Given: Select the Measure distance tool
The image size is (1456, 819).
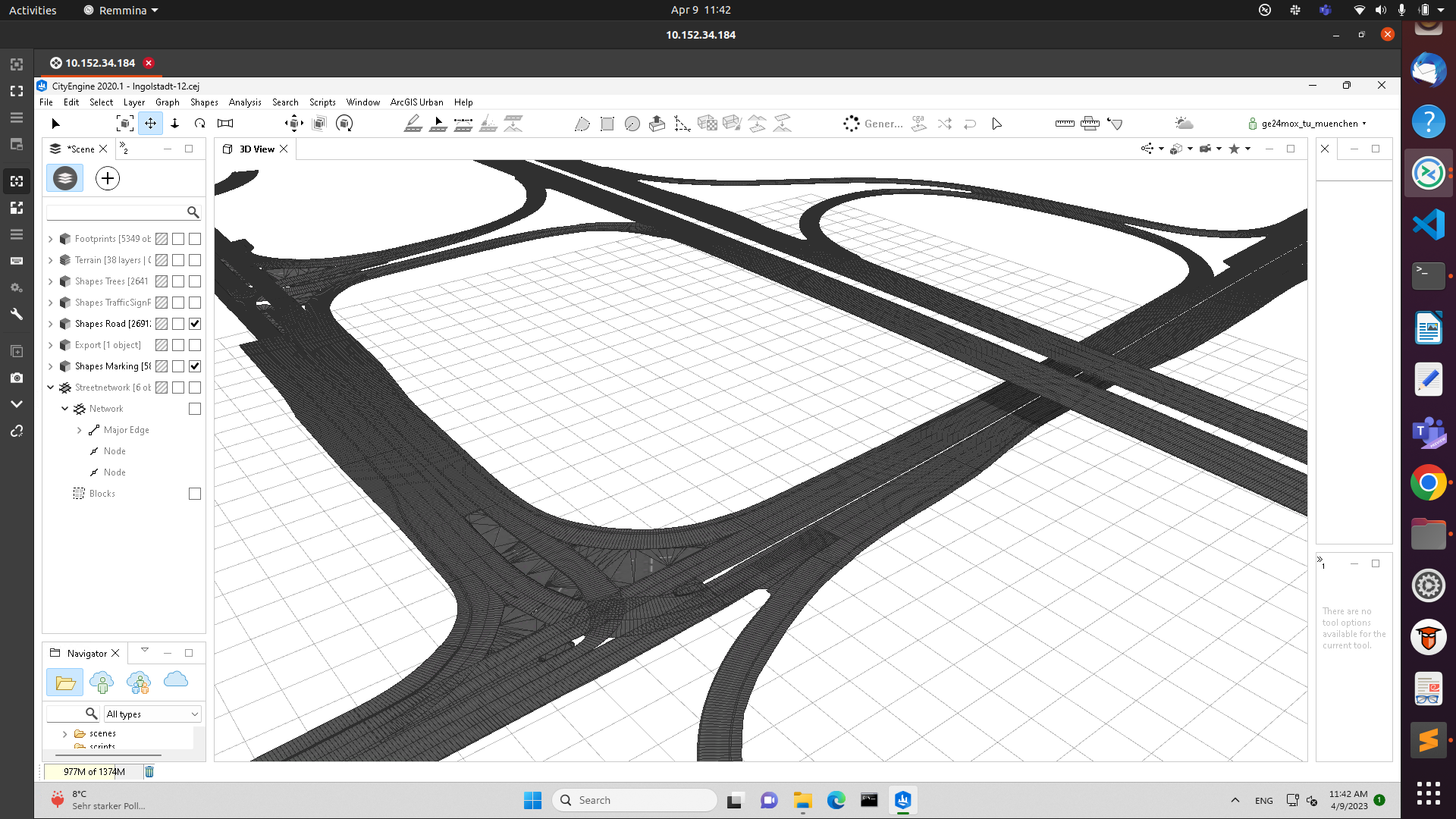Looking at the screenshot, I should click(1065, 124).
